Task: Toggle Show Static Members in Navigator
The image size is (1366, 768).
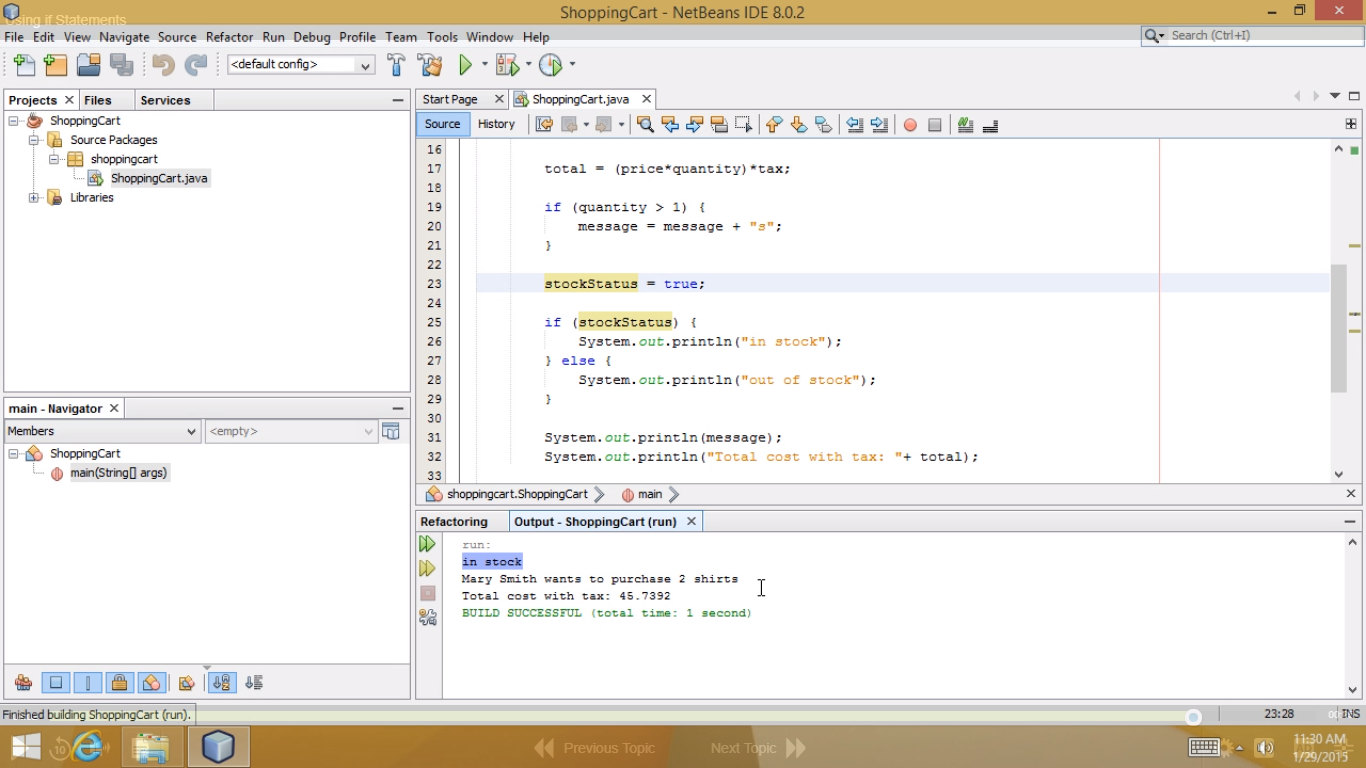Action: click(88, 683)
